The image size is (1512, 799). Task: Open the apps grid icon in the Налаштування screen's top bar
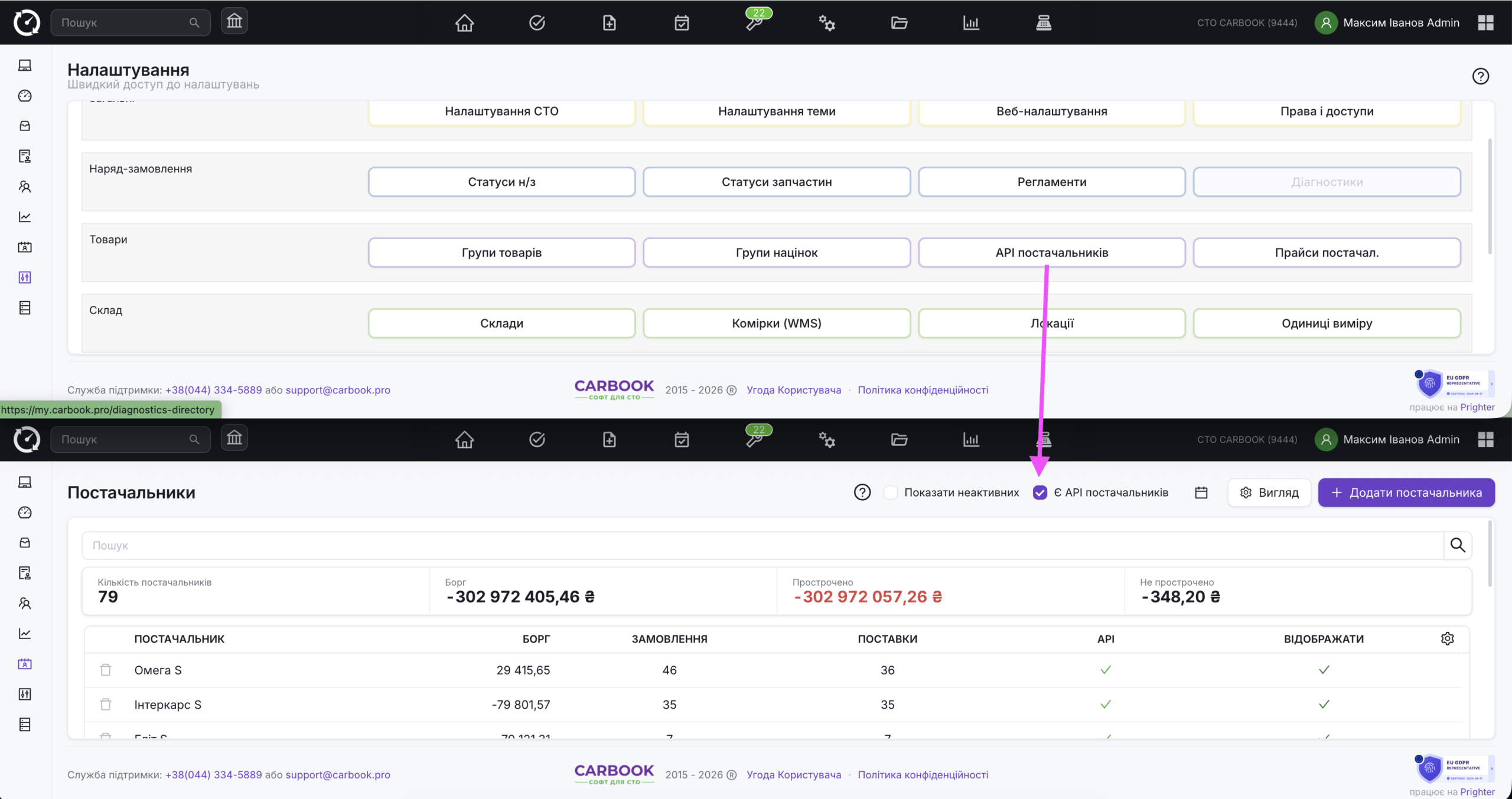click(1486, 23)
